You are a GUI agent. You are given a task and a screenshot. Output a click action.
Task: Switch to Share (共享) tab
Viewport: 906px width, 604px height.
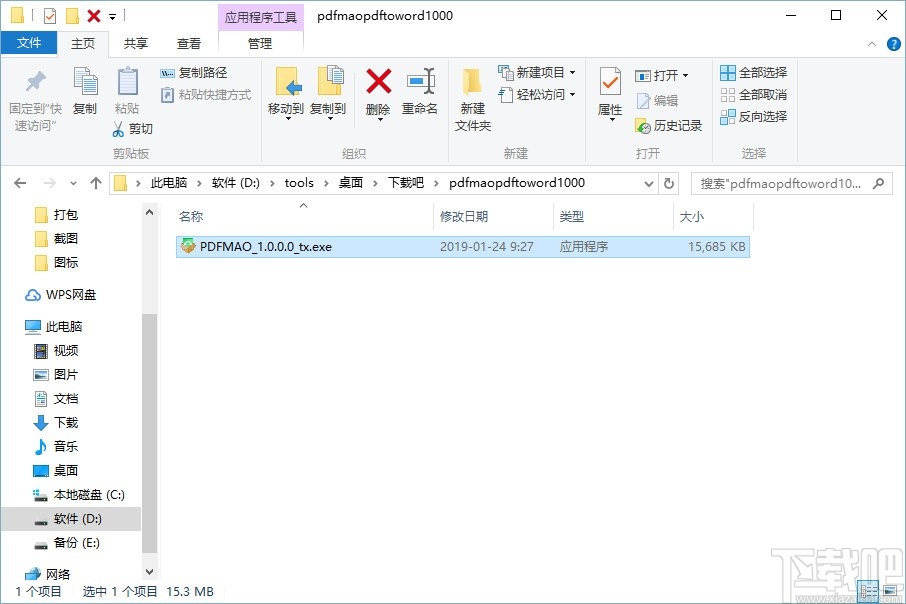tap(136, 43)
